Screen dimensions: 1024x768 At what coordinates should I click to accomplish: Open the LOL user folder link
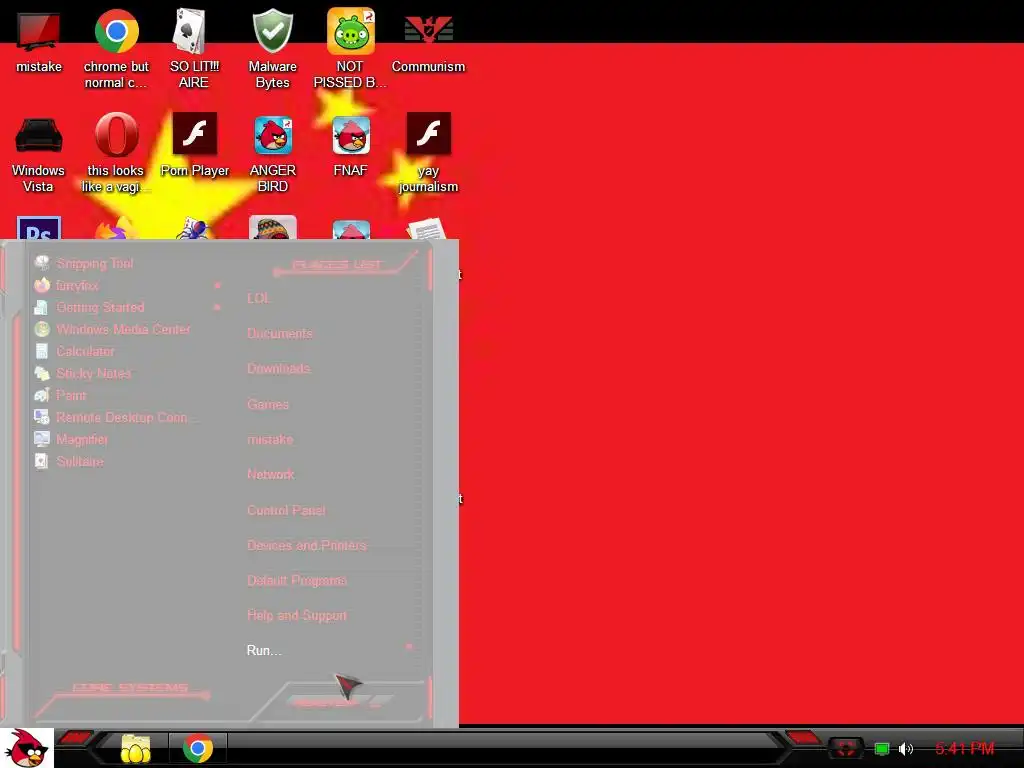259,298
